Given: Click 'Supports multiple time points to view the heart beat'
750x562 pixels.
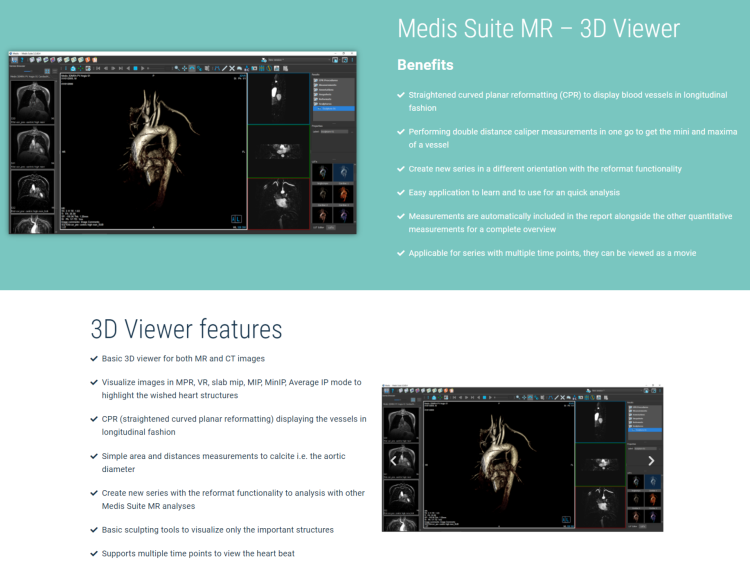Looking at the screenshot, I should point(198,553).
